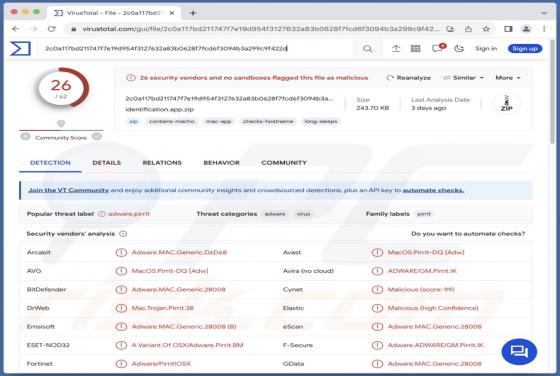This screenshot has height=376, width=560.
Task: Click the VirusTotal logo icon
Action: tap(20, 49)
